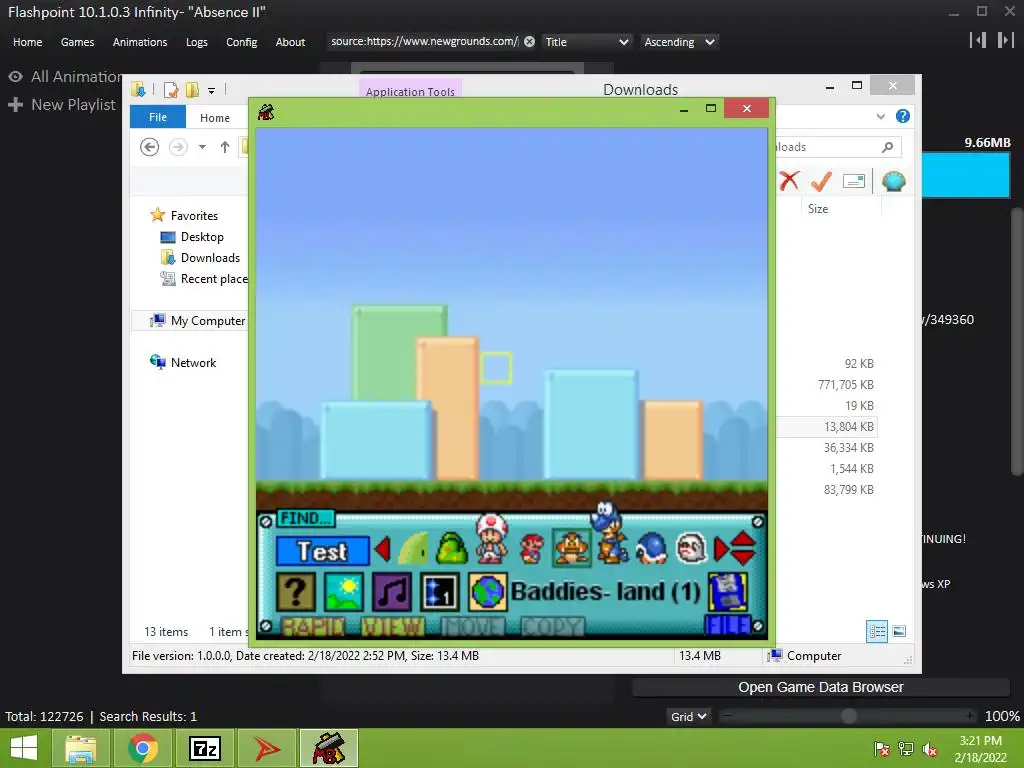
Task: Toggle the Flashpoint left sidebar icon
Action: pyautogui.click(x=978, y=40)
